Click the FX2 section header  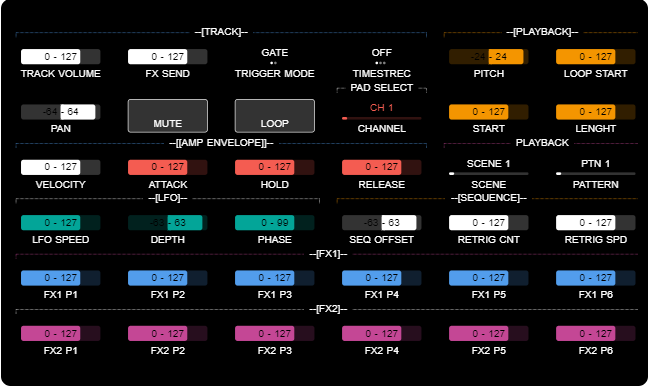tap(328, 309)
